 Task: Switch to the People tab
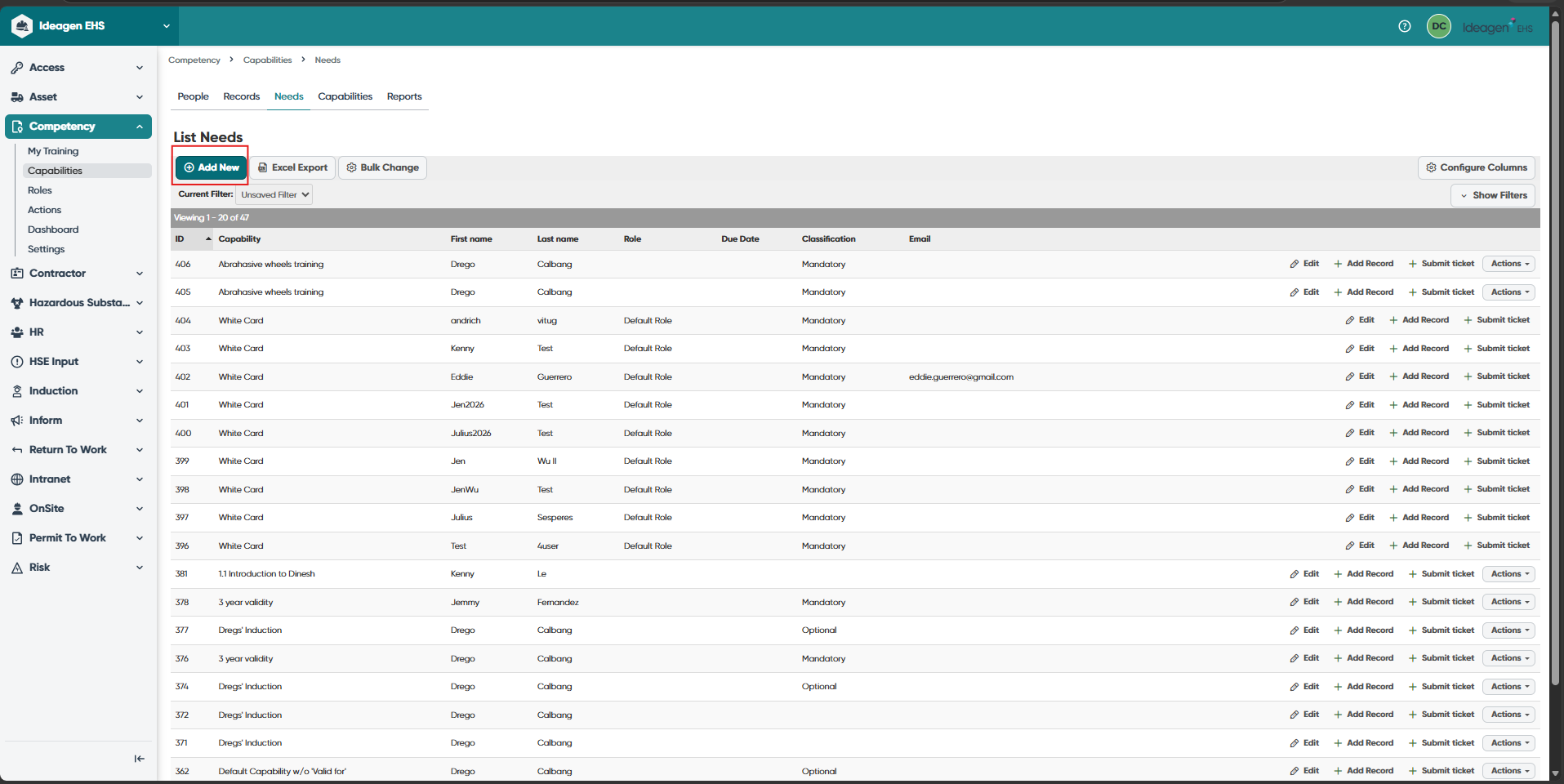click(x=193, y=96)
